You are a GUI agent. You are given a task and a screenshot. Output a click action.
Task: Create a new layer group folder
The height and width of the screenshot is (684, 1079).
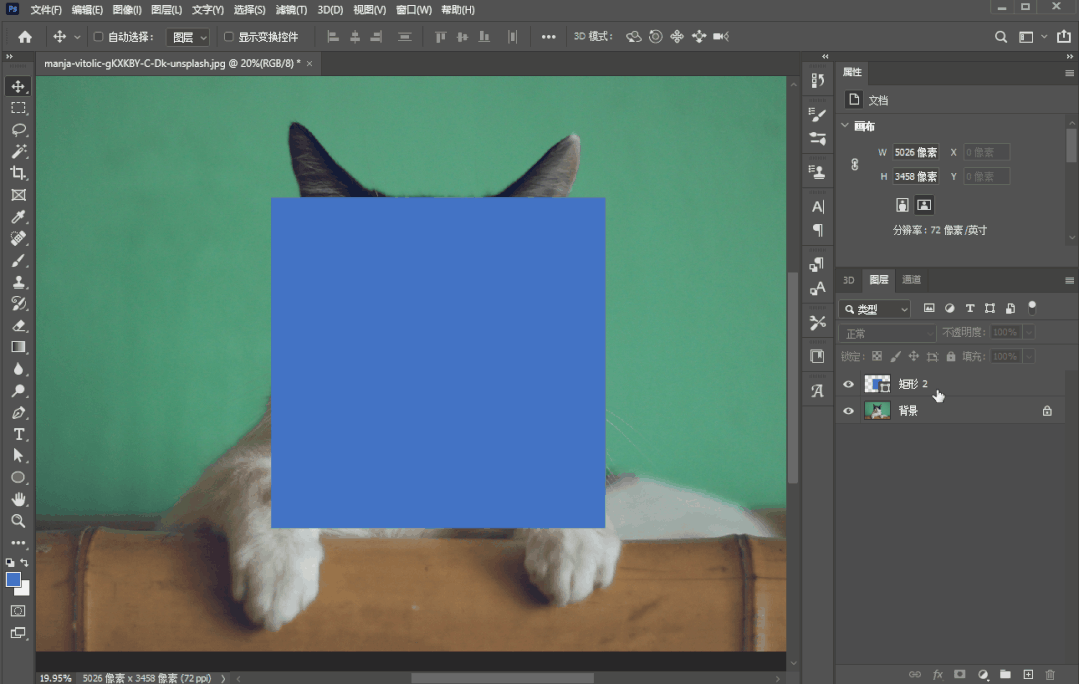tap(1005, 674)
